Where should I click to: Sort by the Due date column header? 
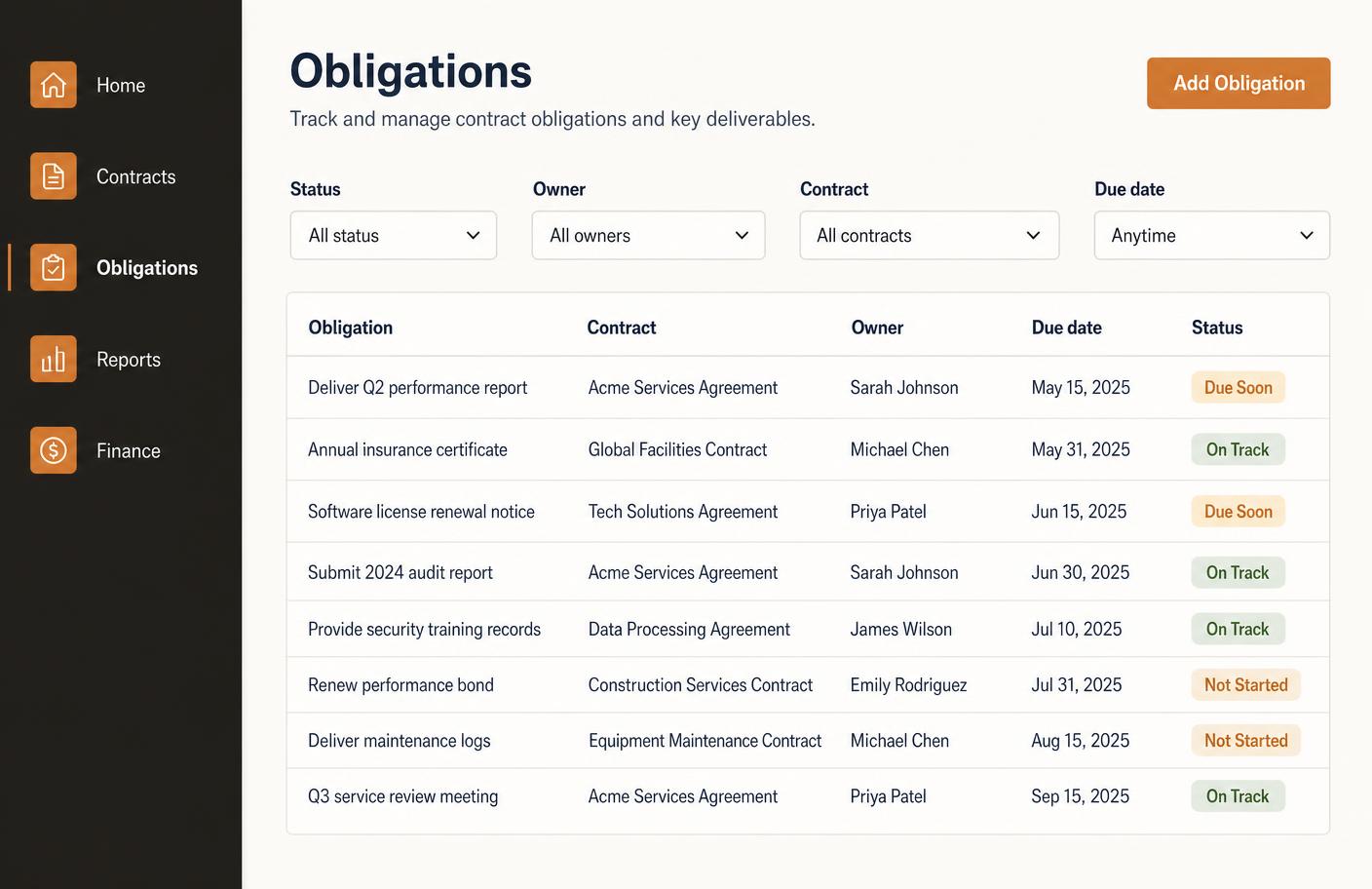(1066, 328)
